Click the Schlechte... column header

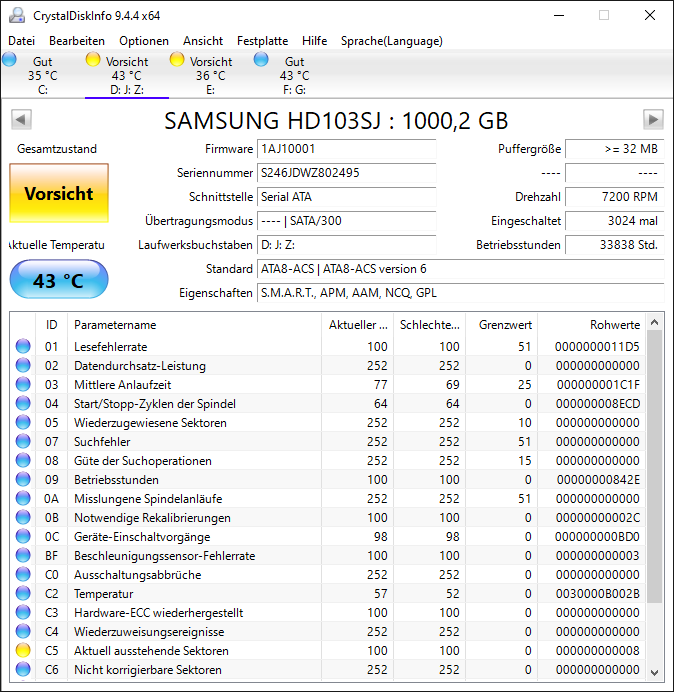[430, 325]
